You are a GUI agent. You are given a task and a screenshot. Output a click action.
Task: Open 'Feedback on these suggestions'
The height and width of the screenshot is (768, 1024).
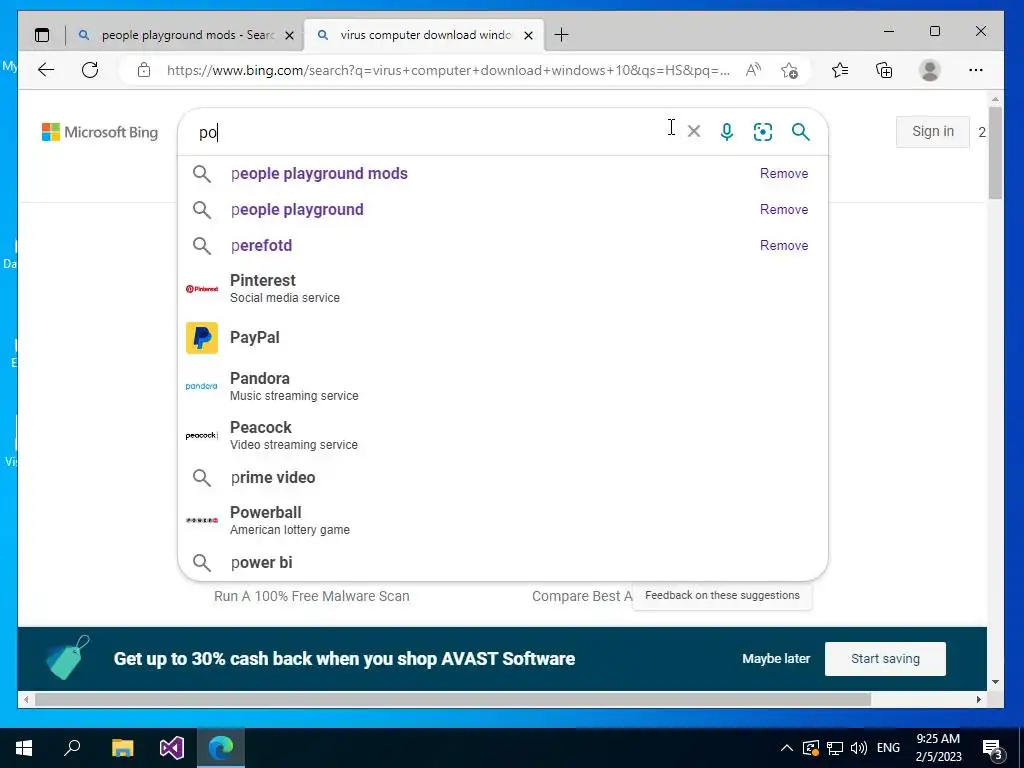pyautogui.click(x=722, y=596)
